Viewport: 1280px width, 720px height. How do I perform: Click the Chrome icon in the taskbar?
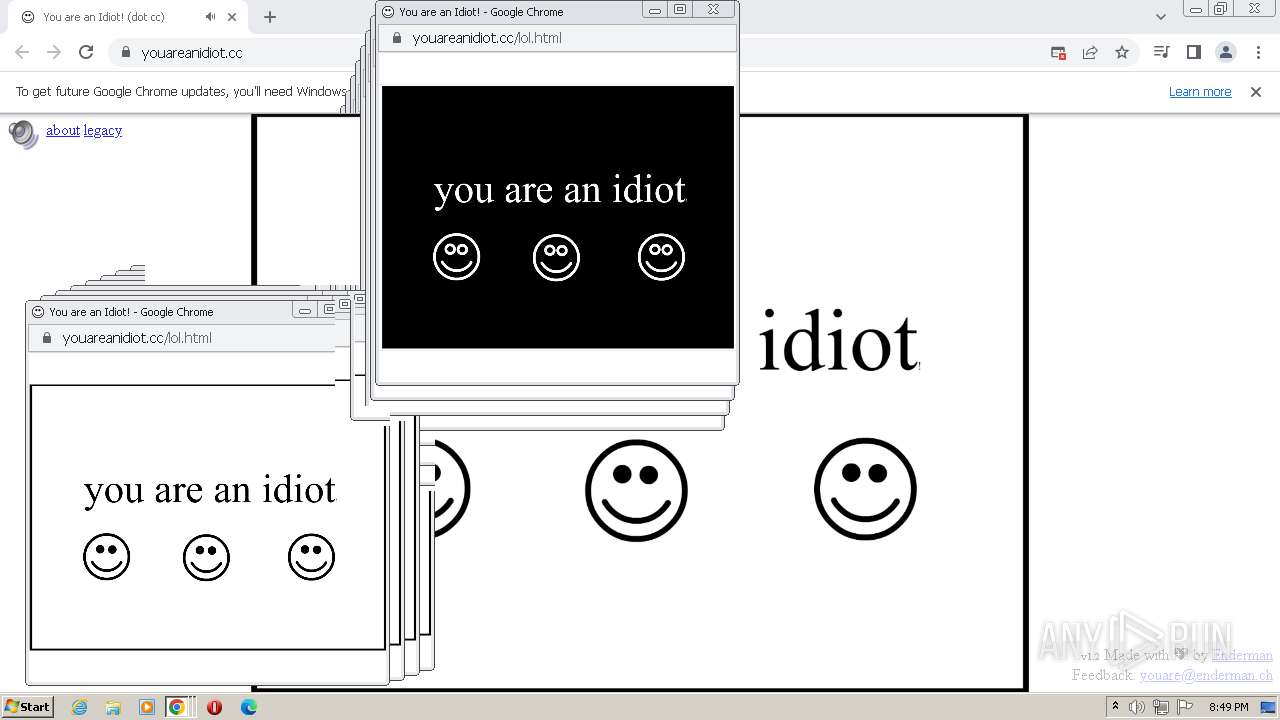177,707
